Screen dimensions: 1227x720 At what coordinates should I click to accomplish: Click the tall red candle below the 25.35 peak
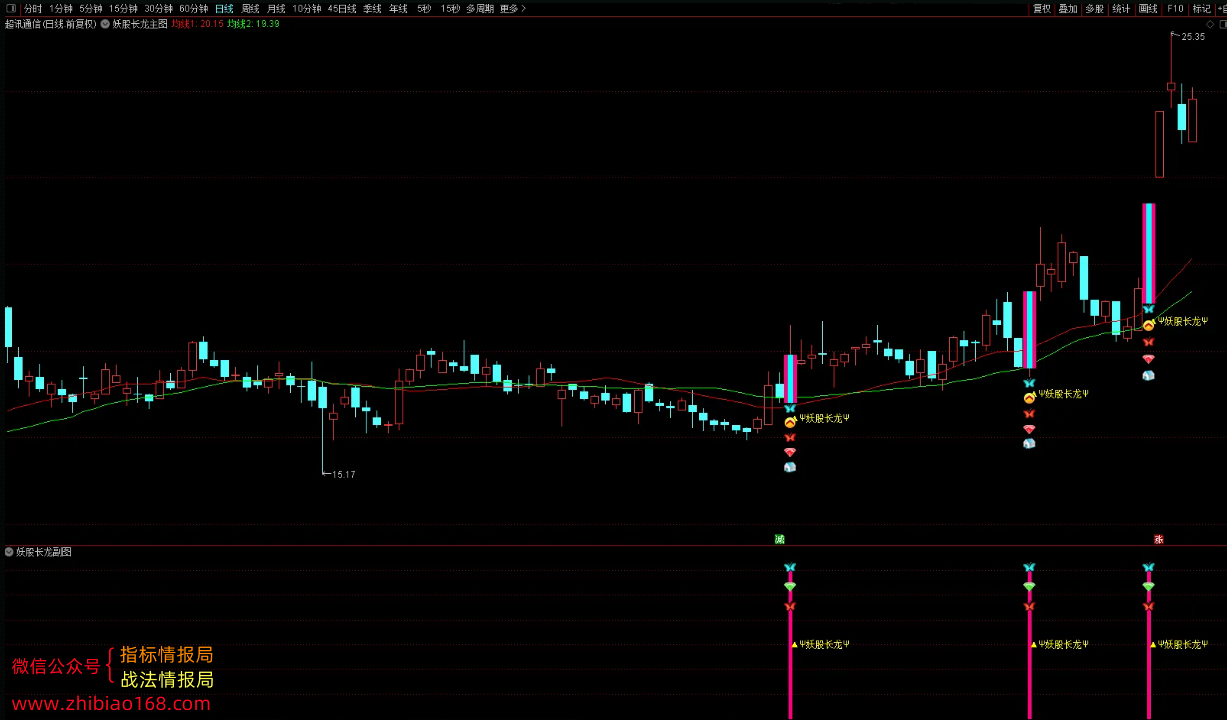(x=1160, y=144)
